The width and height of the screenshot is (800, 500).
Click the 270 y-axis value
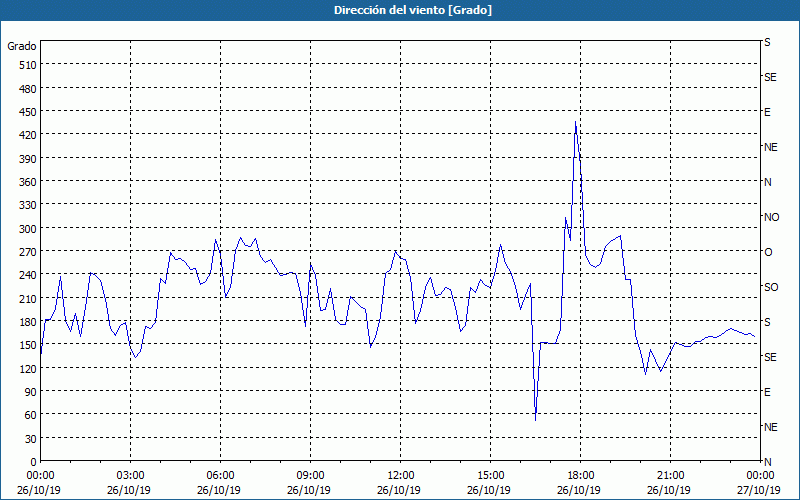coord(29,252)
